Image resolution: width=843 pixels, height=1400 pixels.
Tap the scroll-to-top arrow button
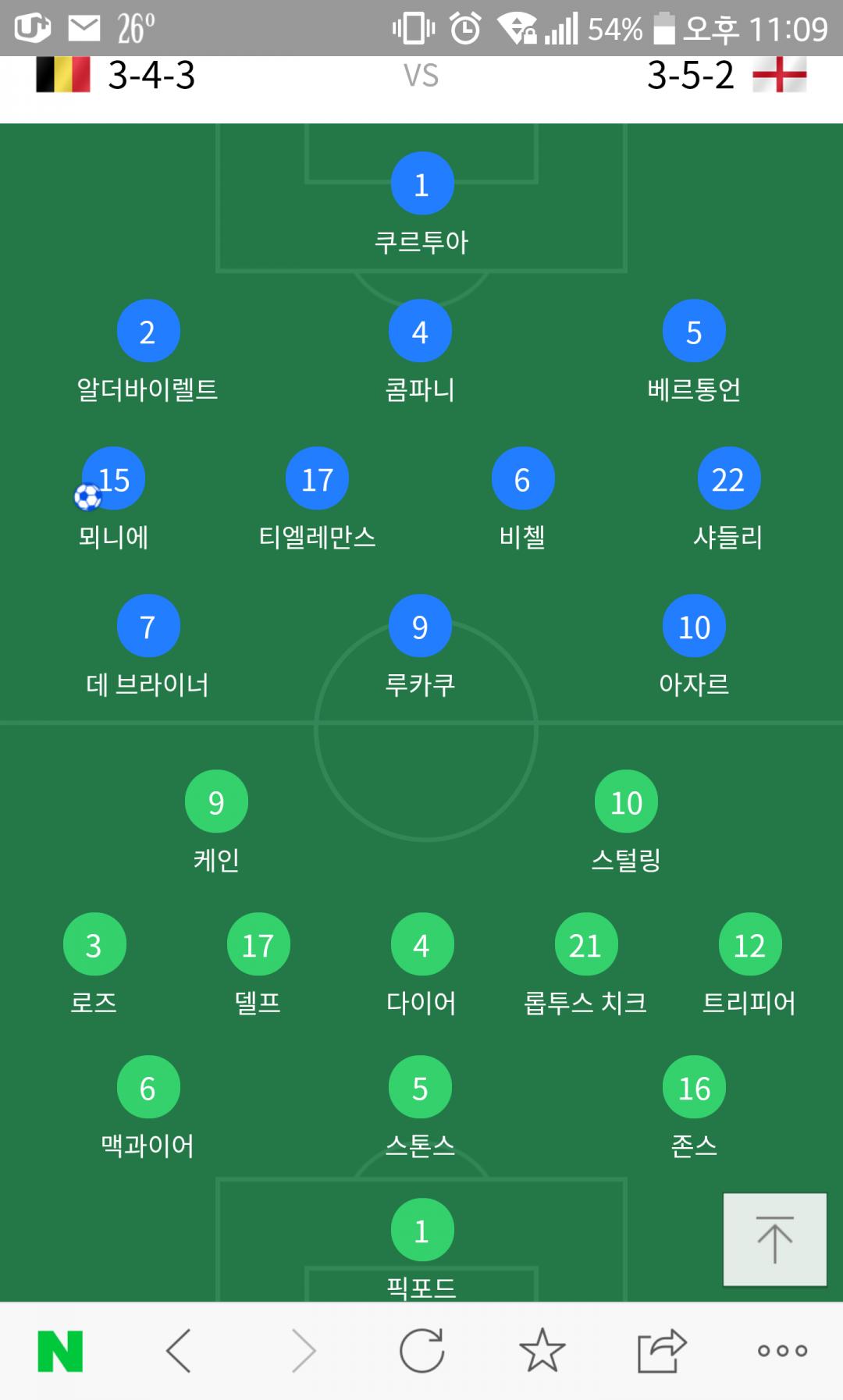pos(774,1239)
